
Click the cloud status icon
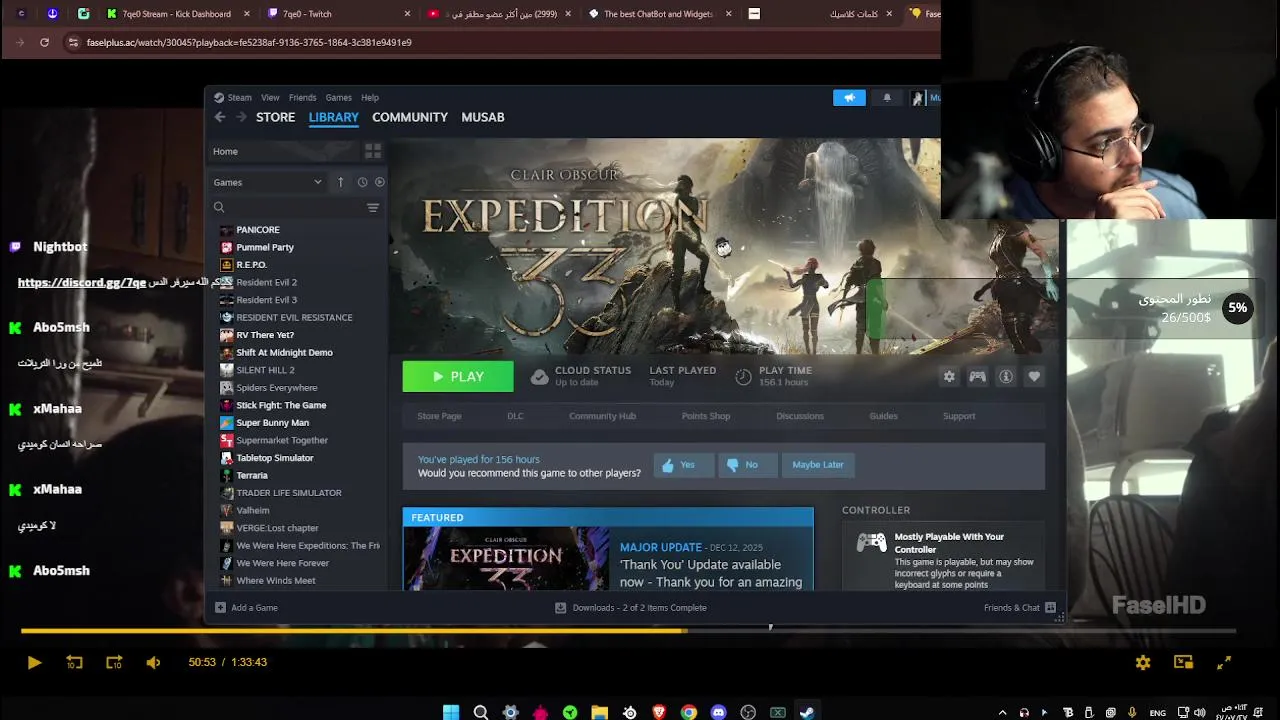(x=539, y=377)
